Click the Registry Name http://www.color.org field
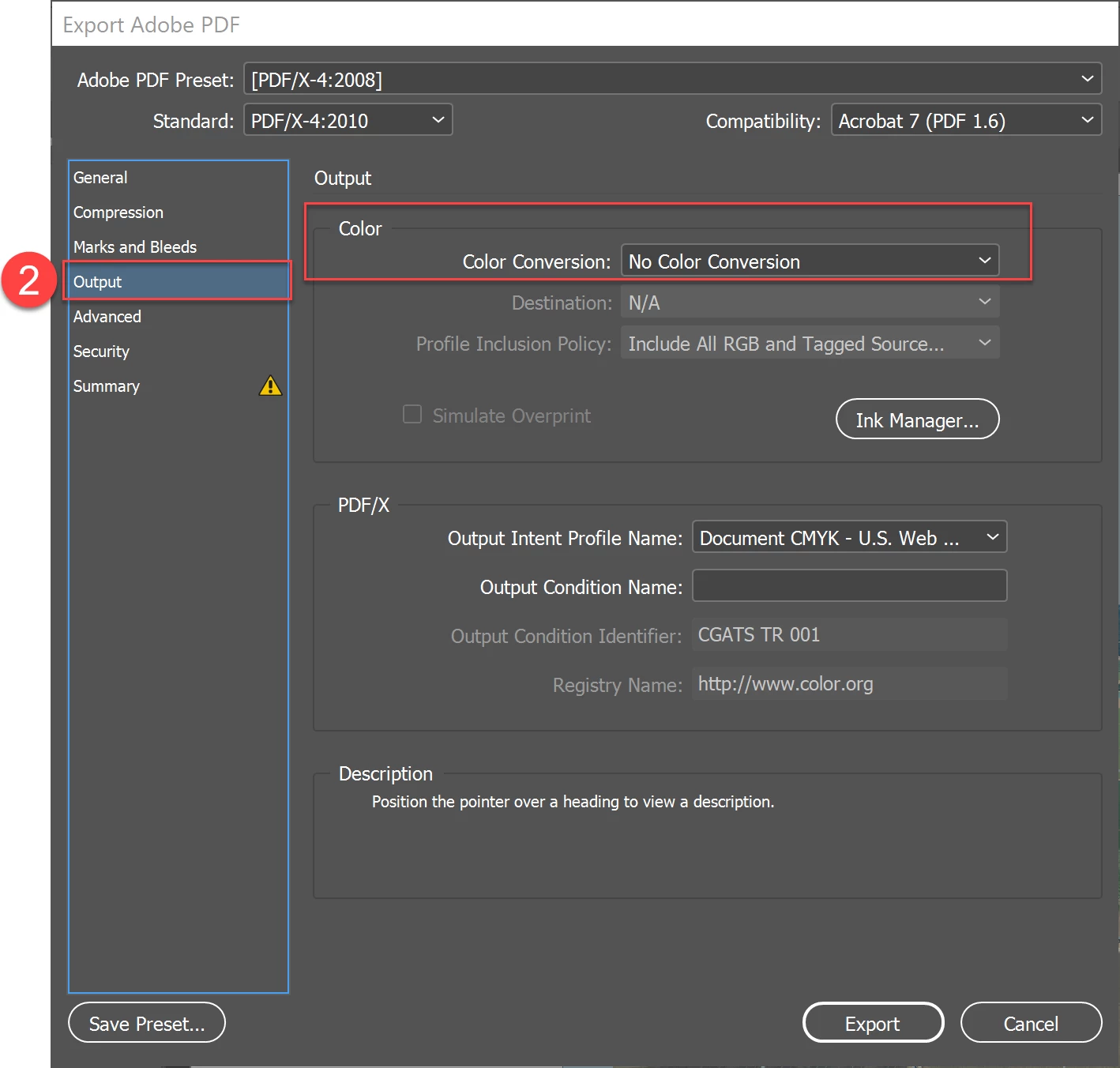The height and width of the screenshot is (1068, 1120). pos(849,684)
